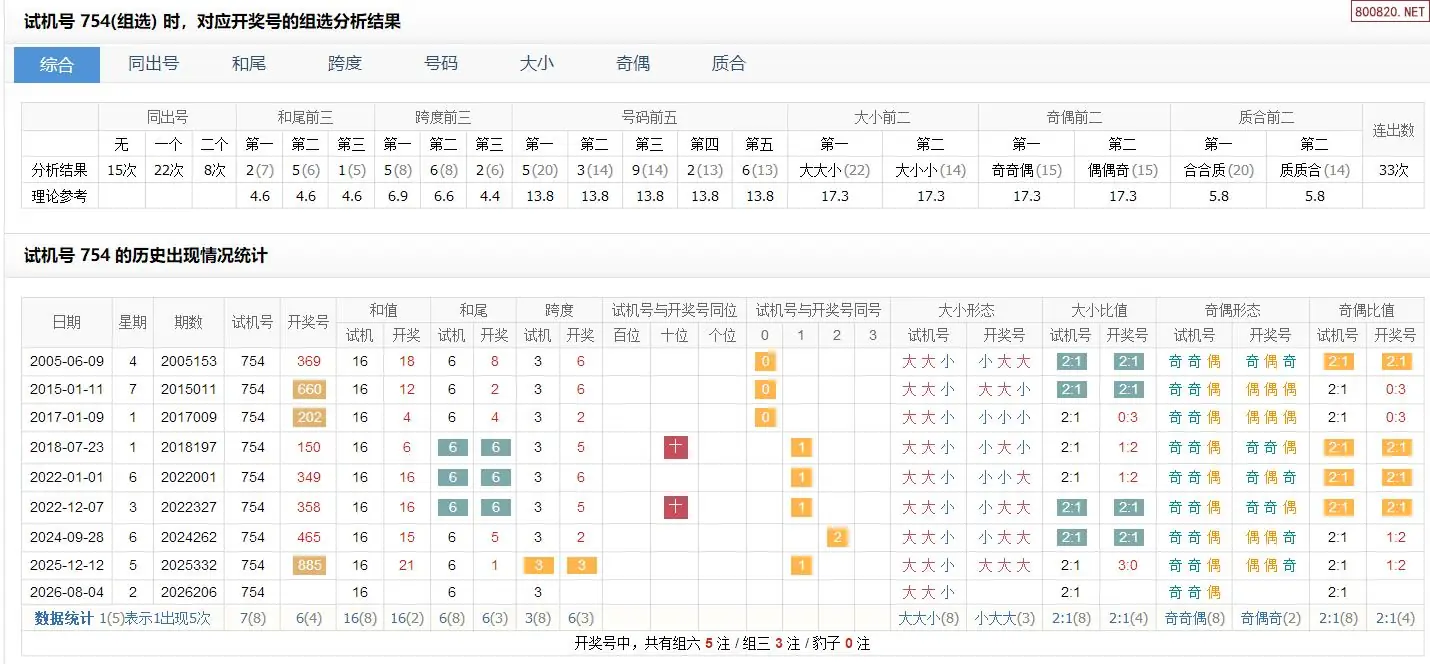Select the 综合 tab
Viewport: 1430px width, 664px height.
(x=57, y=64)
